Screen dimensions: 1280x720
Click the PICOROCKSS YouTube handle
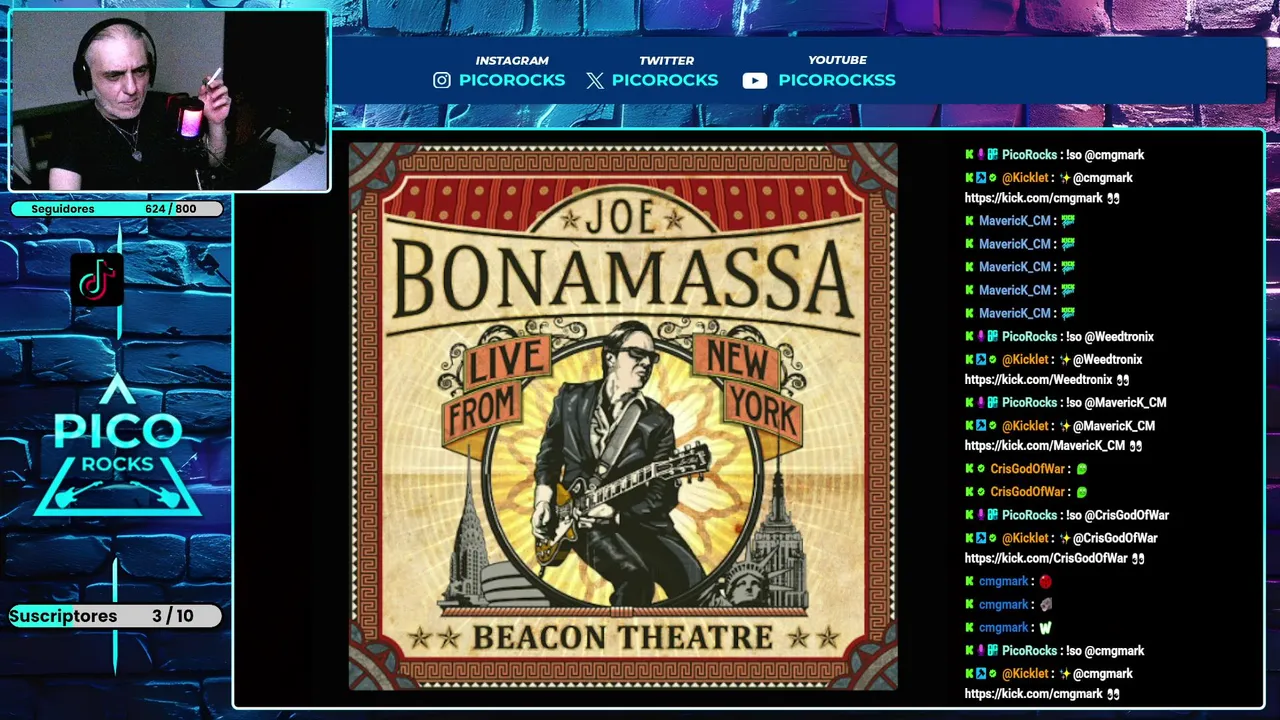pos(837,80)
